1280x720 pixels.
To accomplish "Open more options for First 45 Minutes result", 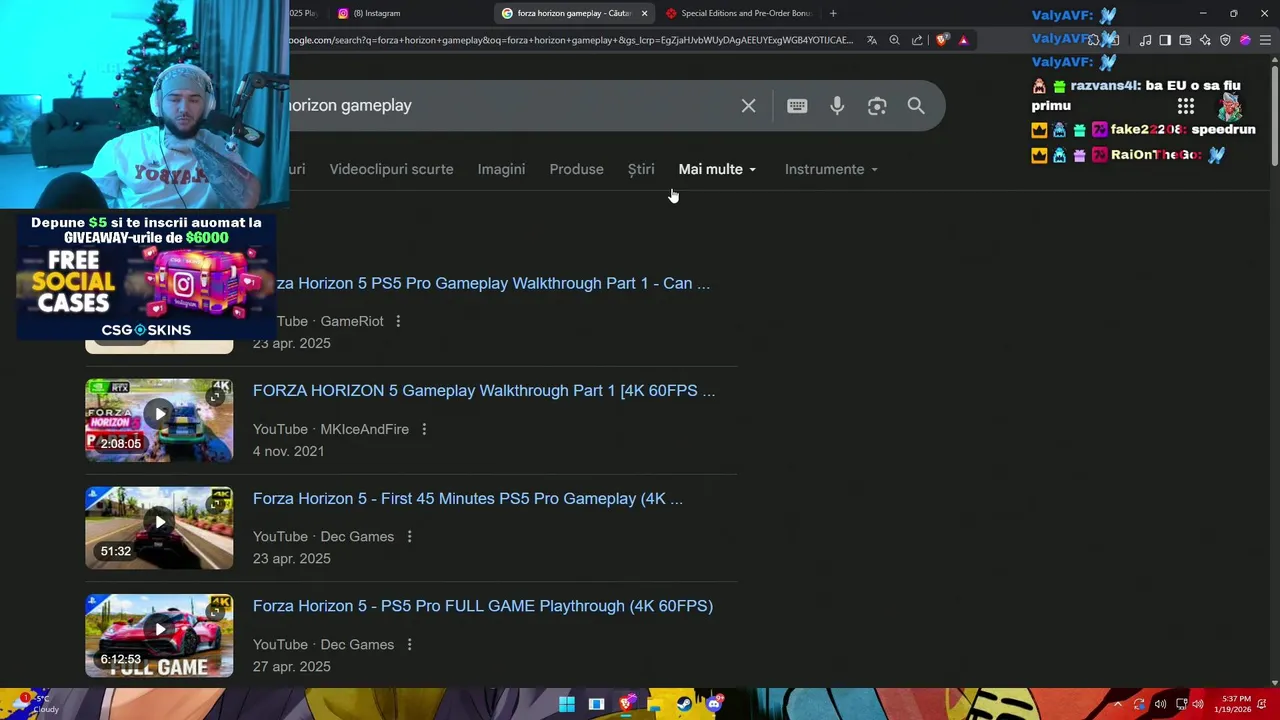I will pos(409,537).
